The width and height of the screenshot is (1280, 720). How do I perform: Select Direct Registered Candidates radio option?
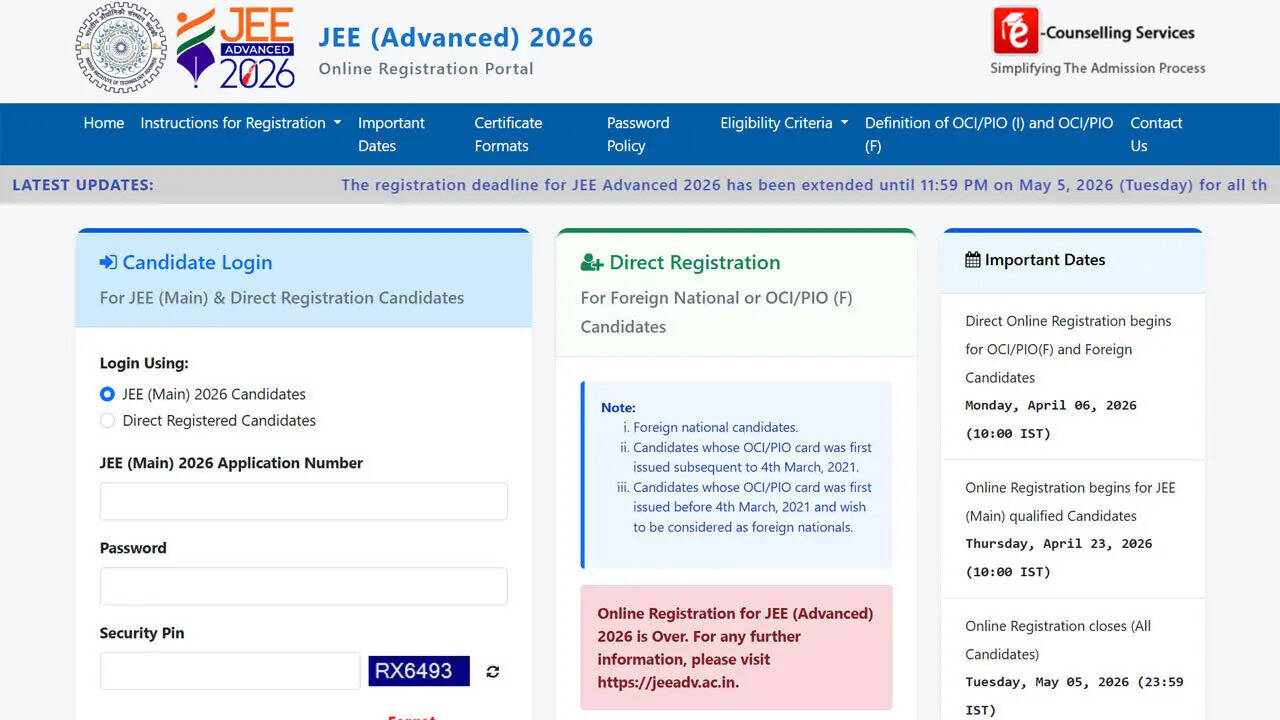coord(107,421)
